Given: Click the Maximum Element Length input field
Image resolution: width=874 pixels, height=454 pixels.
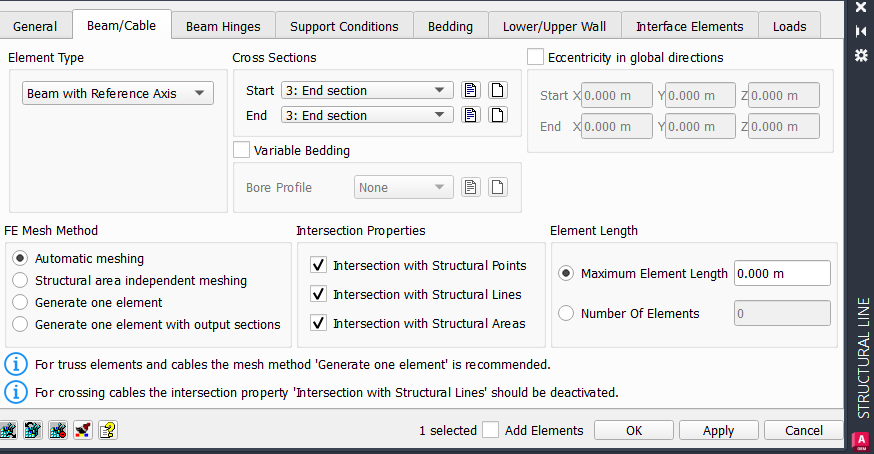Looking at the screenshot, I should pyautogui.click(x=782, y=273).
